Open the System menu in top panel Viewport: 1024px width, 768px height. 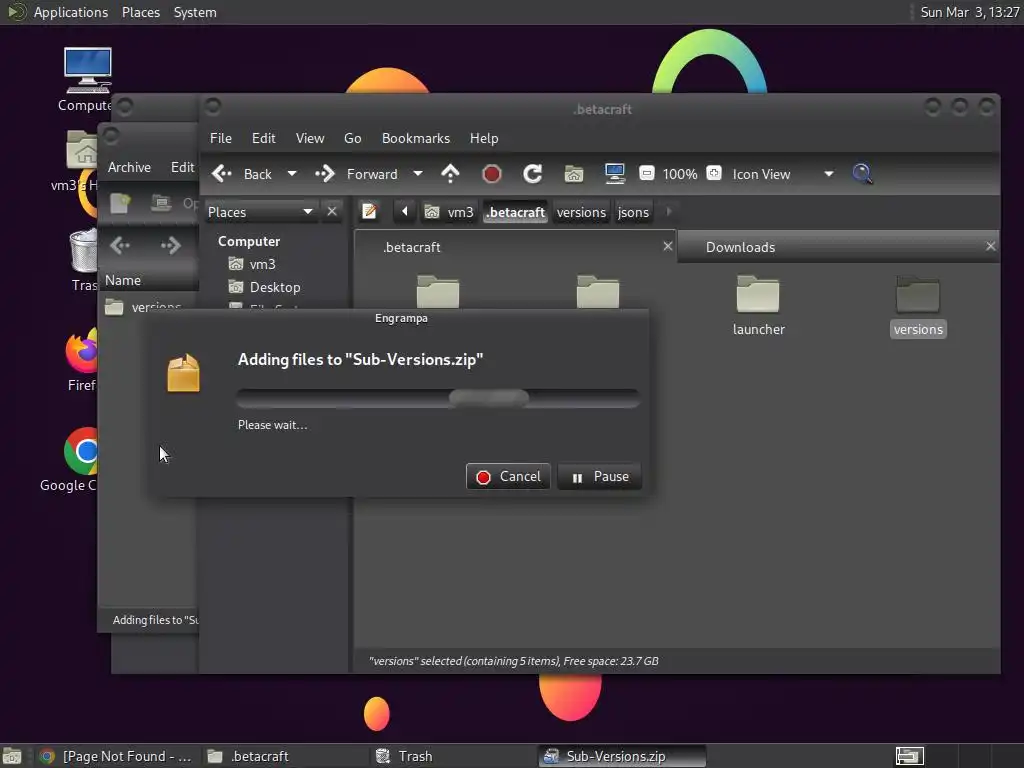coord(195,12)
